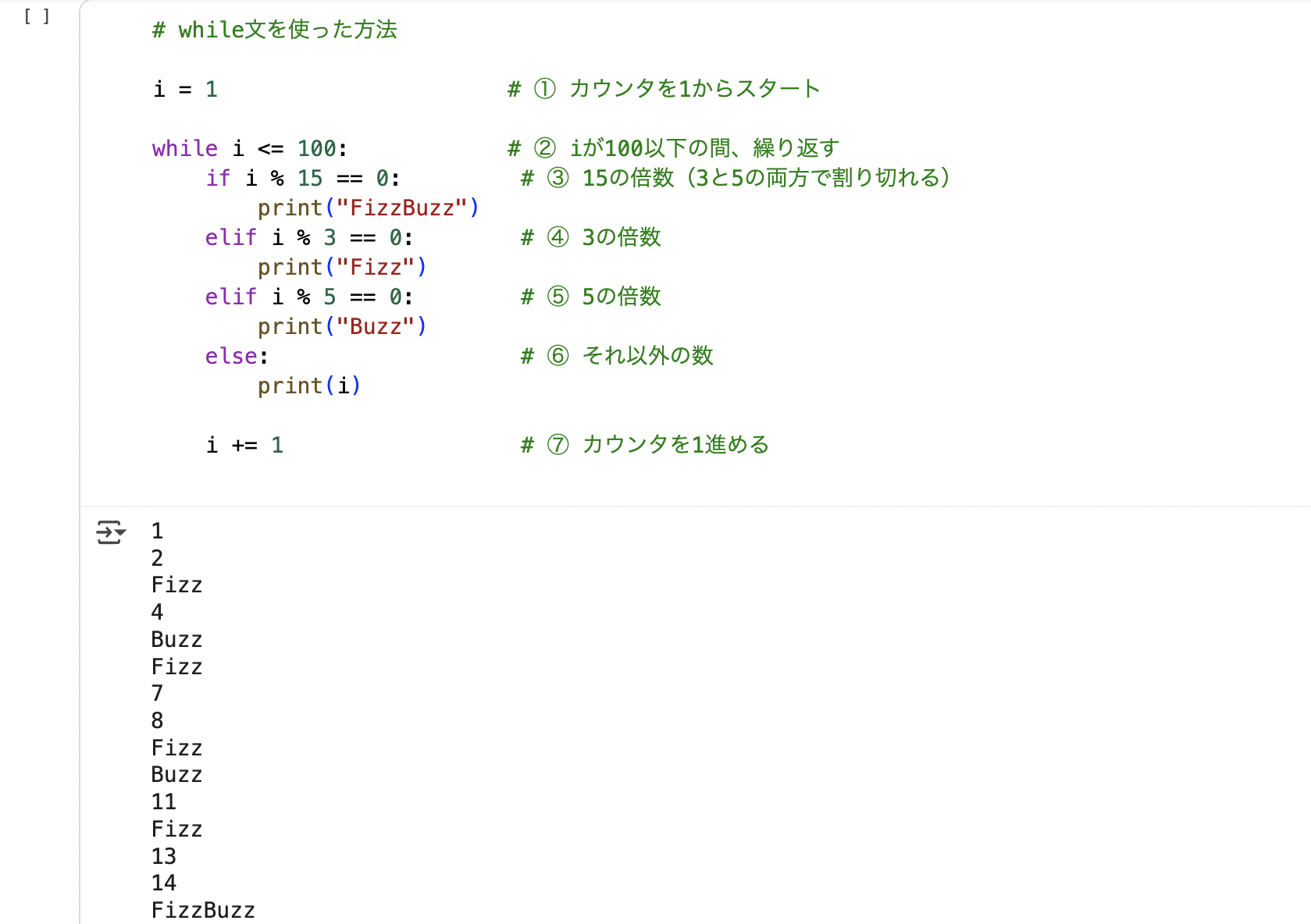1311x924 pixels.
Task: Click the 'elif i % 5 == 0:' line
Action: (x=308, y=297)
